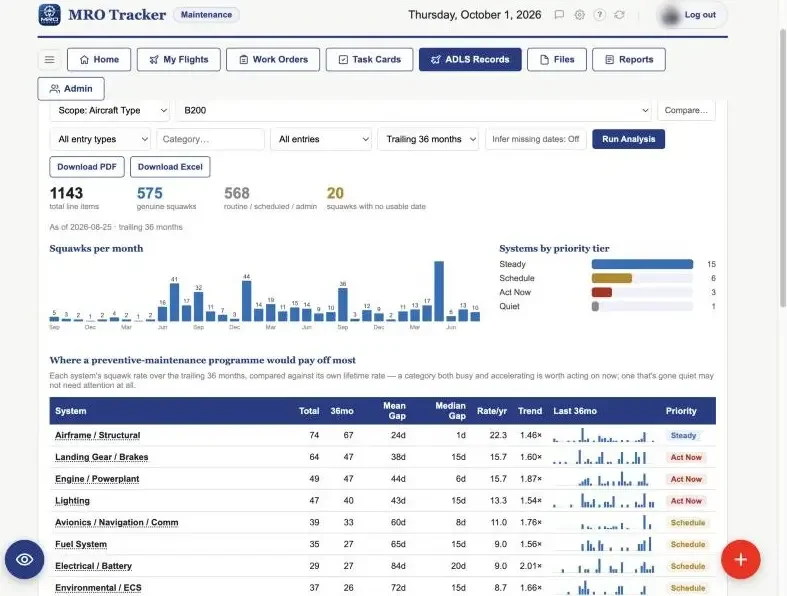The height and width of the screenshot is (596, 787).
Task: Open the Files tab
Action: tap(557, 60)
